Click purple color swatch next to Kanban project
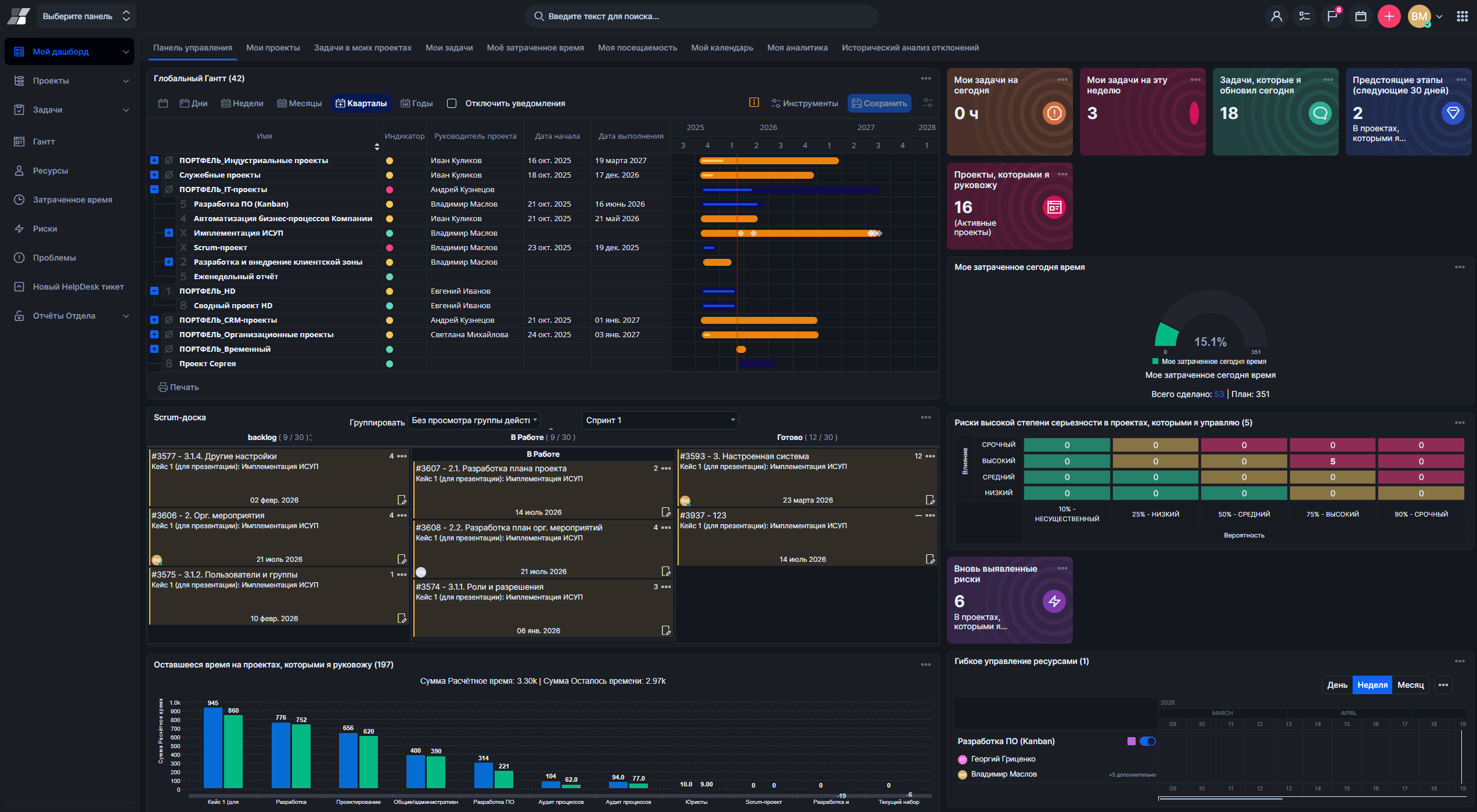1477x812 pixels. click(1131, 741)
